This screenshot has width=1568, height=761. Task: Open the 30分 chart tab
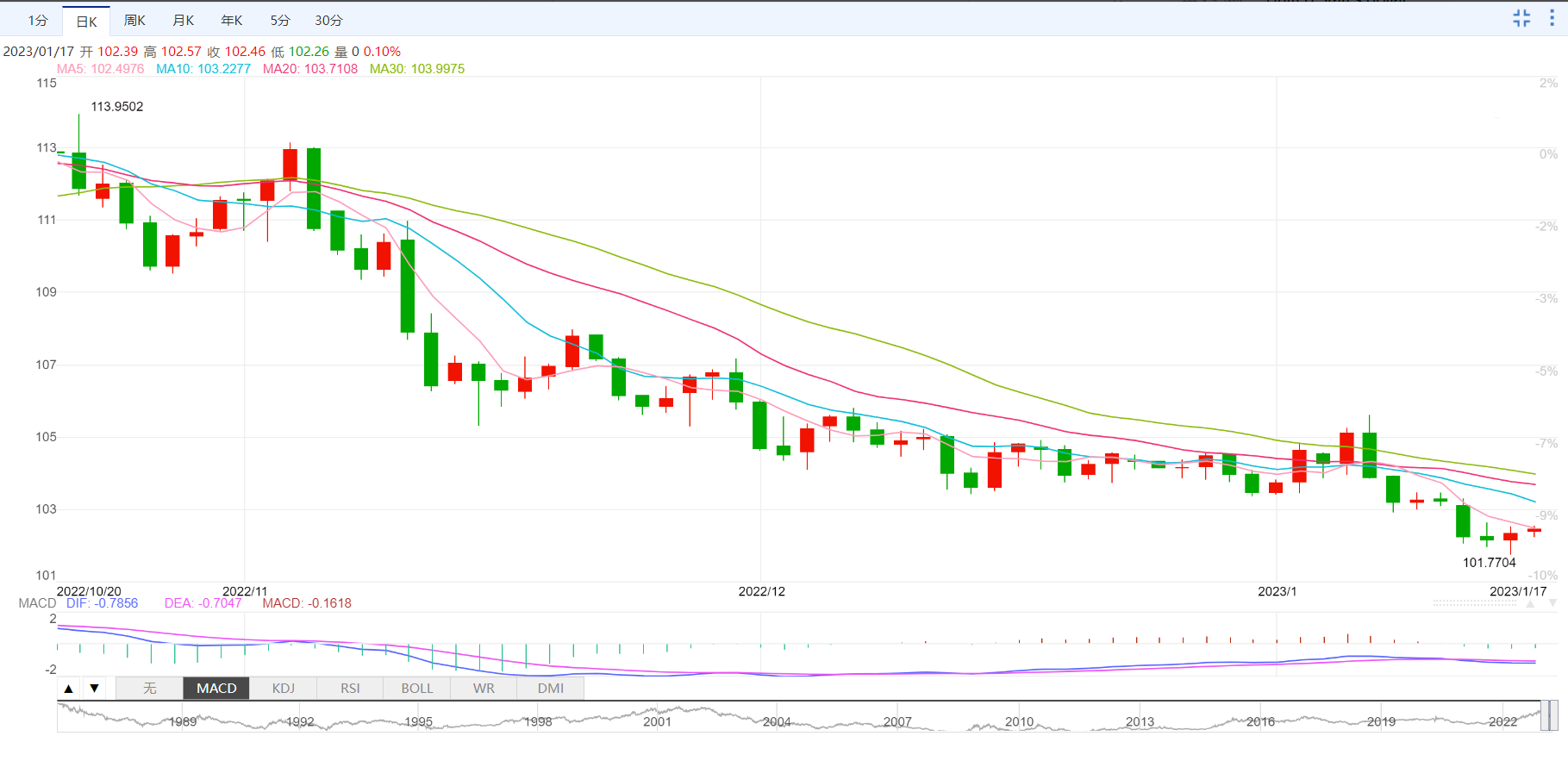pyautogui.click(x=328, y=21)
